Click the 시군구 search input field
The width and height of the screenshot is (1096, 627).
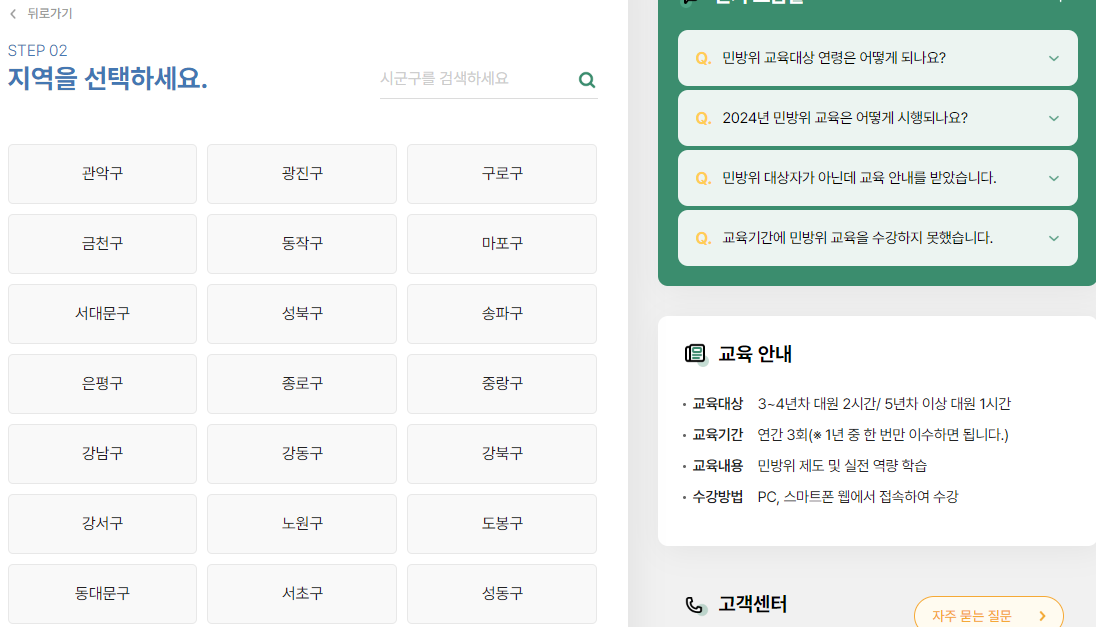pos(470,80)
